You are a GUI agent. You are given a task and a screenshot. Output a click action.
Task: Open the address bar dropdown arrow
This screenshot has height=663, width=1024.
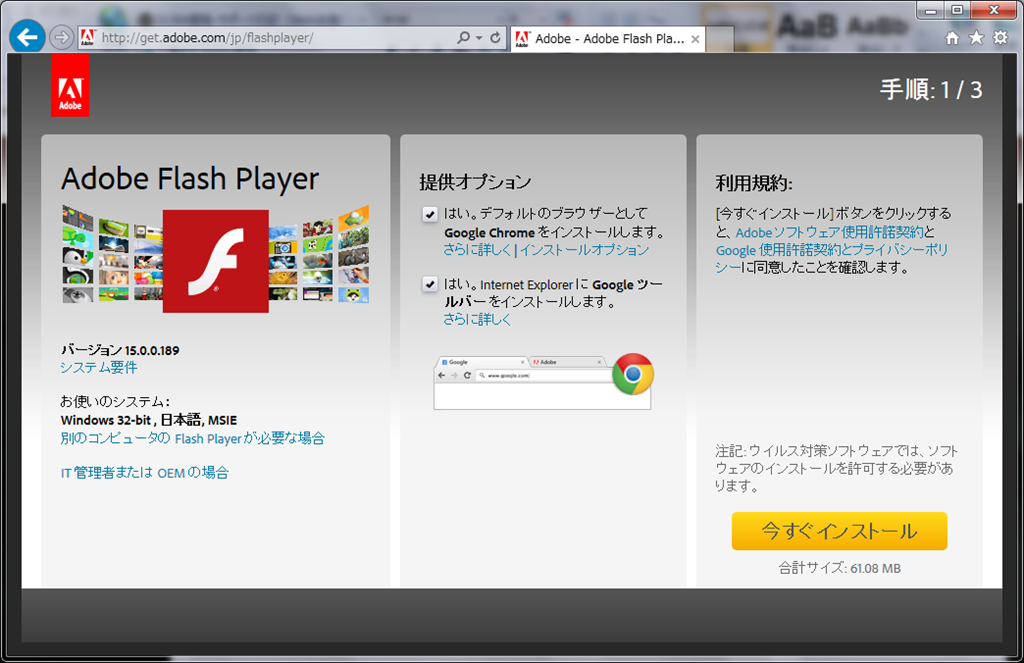(x=479, y=38)
